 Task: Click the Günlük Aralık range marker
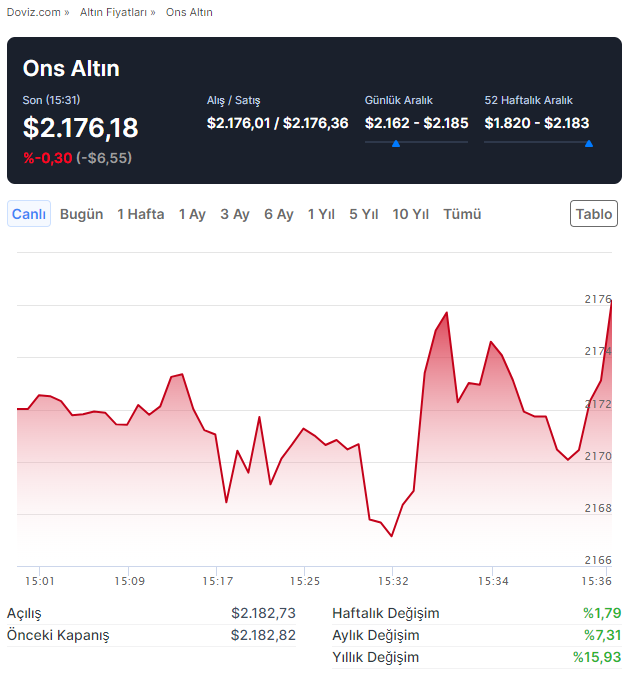pyautogui.click(x=396, y=144)
